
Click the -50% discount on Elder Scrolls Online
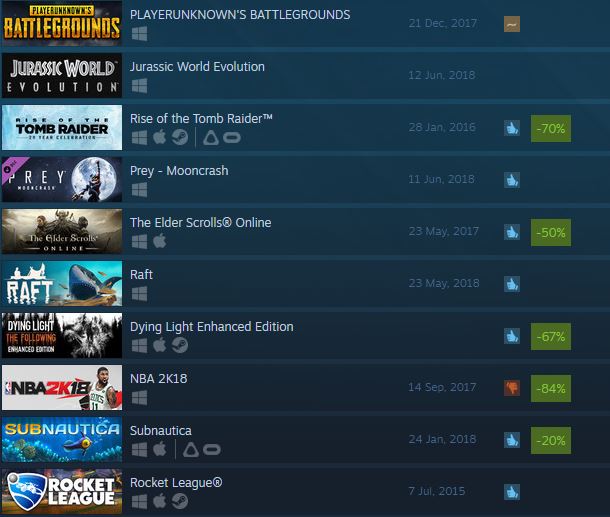(551, 232)
